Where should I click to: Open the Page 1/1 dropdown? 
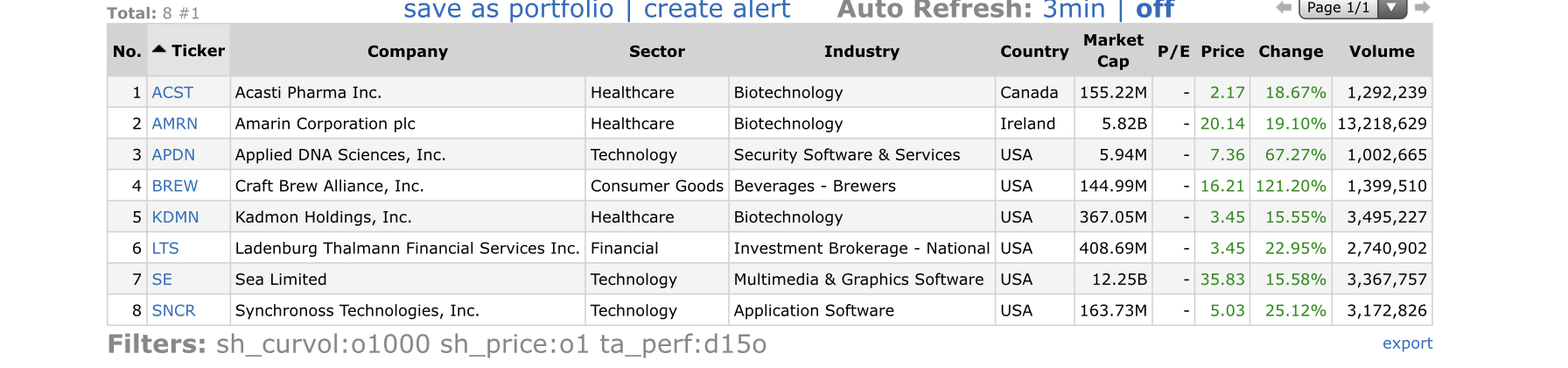1352,8
